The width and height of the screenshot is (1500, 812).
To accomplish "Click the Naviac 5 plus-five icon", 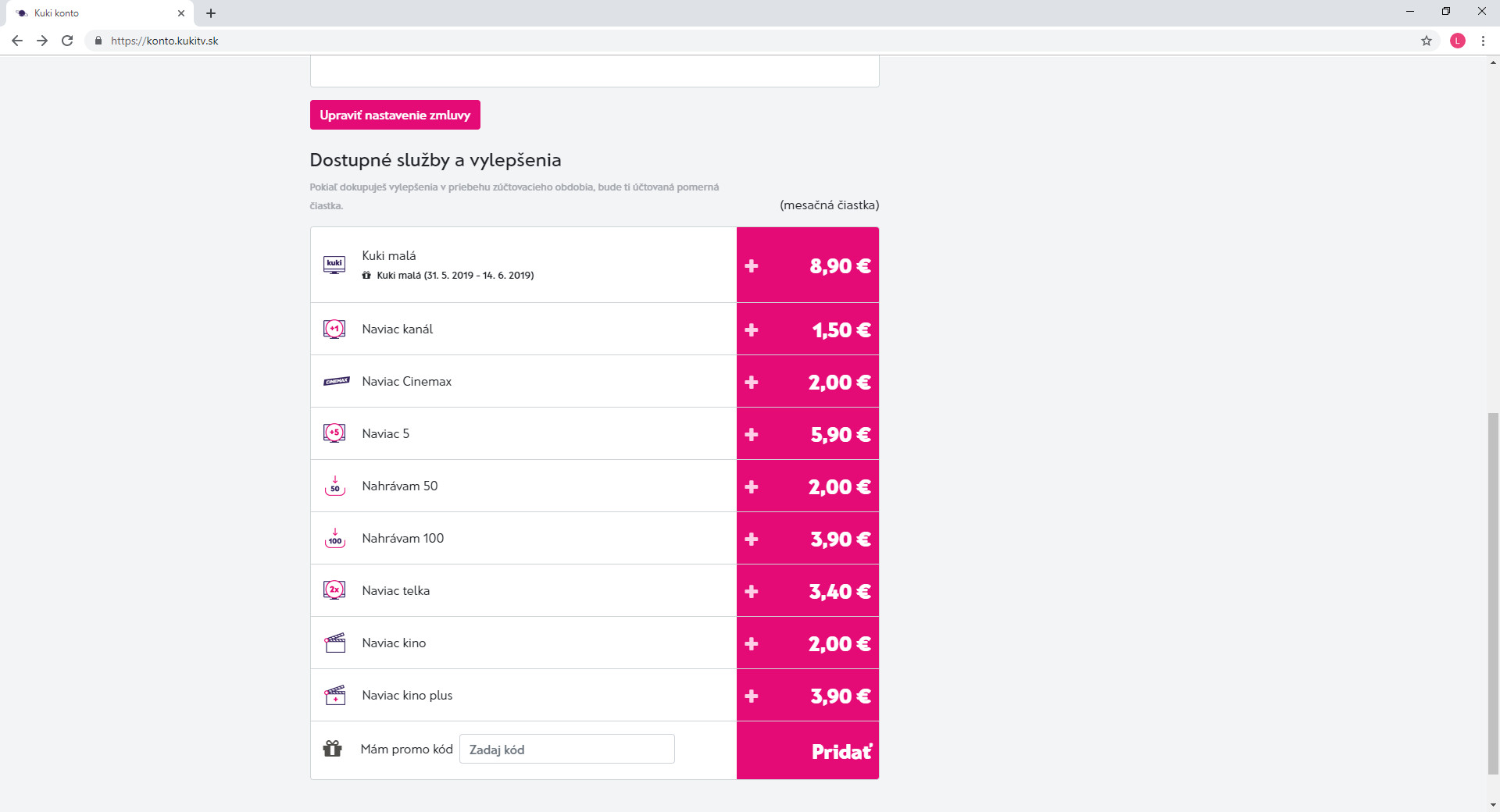I will click(334, 433).
